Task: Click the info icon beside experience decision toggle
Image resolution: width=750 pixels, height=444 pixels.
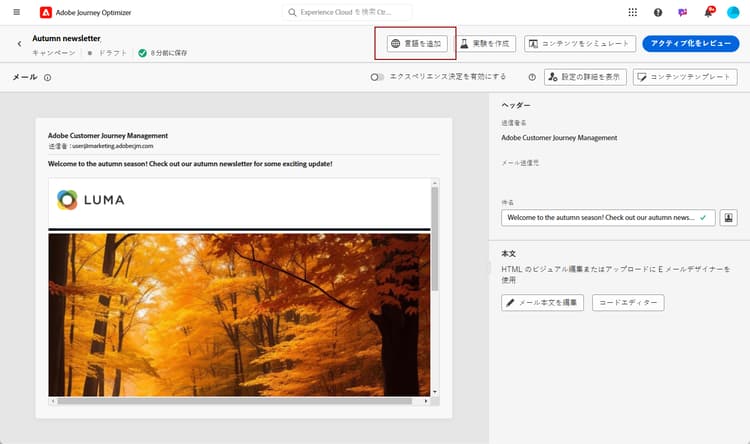Action: (532, 77)
